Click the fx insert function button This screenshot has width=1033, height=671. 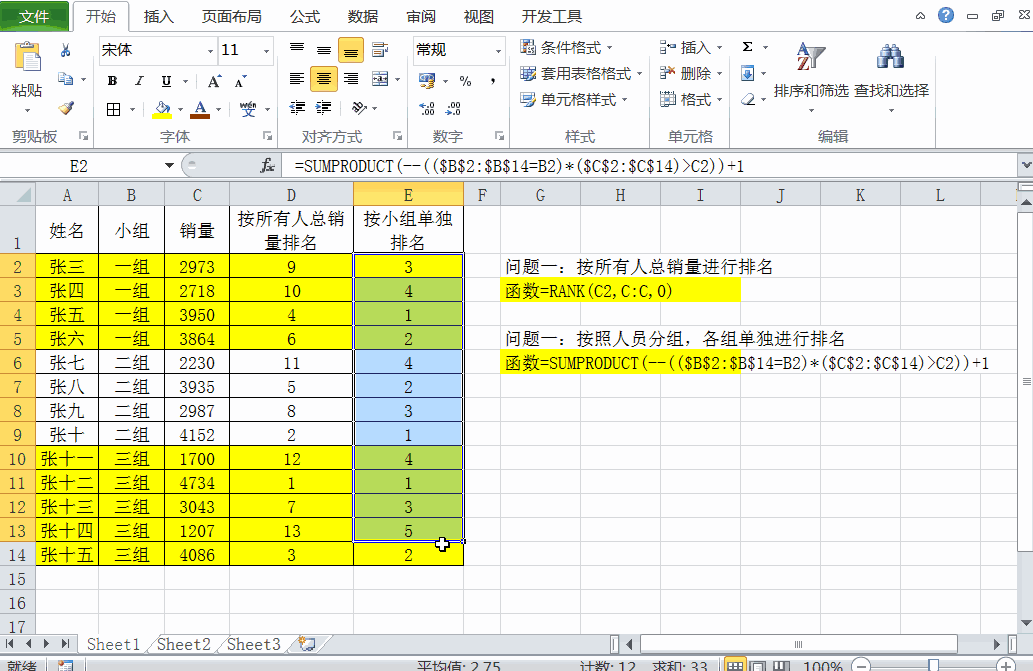click(267, 166)
